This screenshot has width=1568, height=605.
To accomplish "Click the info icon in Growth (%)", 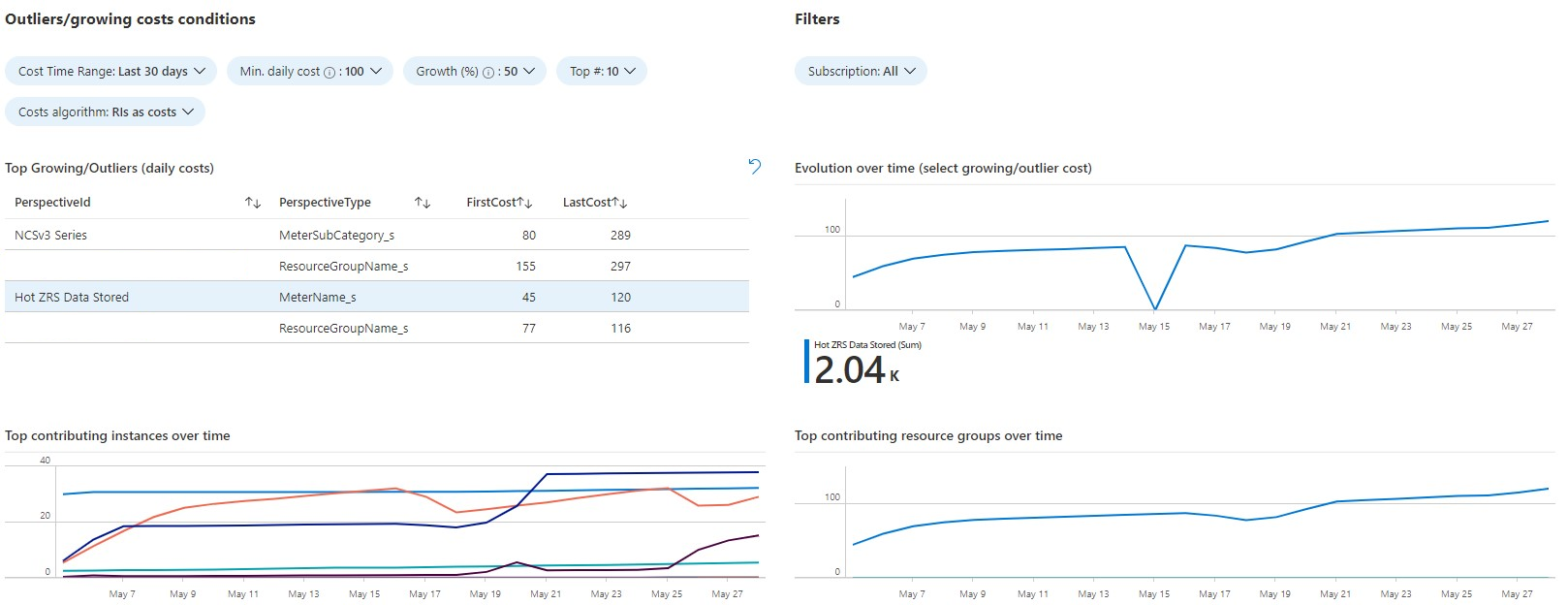I will point(488,72).
